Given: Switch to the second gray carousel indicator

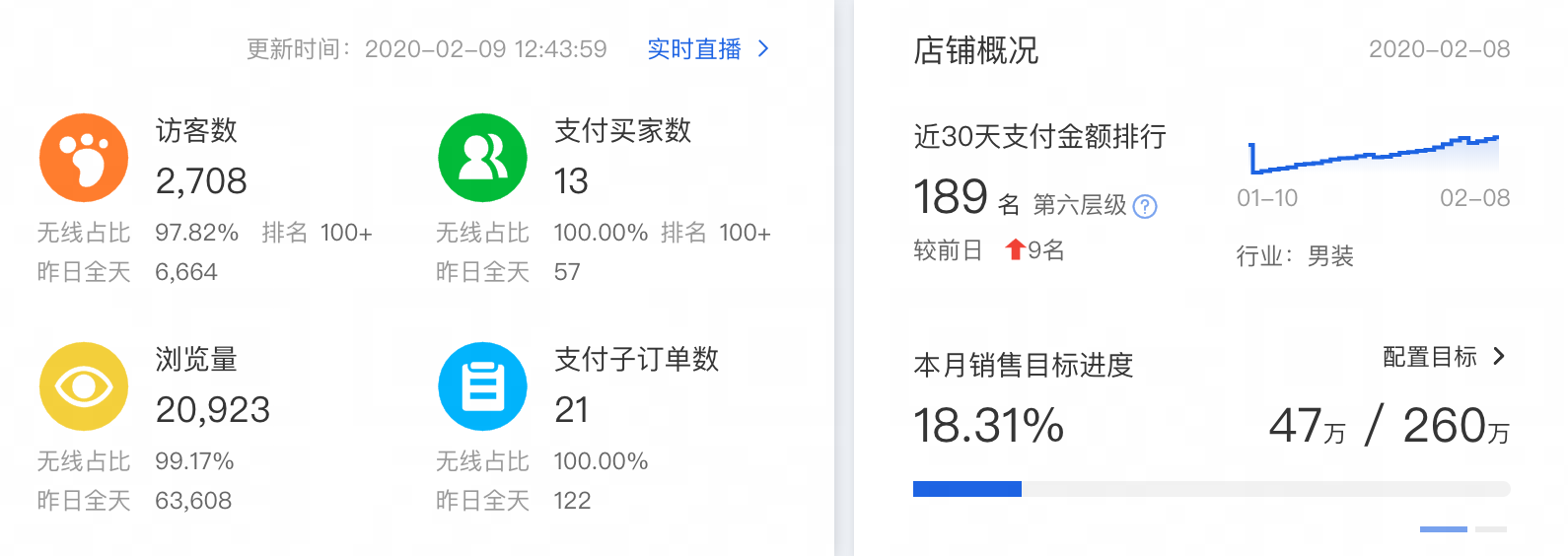Looking at the screenshot, I should tap(1491, 529).
